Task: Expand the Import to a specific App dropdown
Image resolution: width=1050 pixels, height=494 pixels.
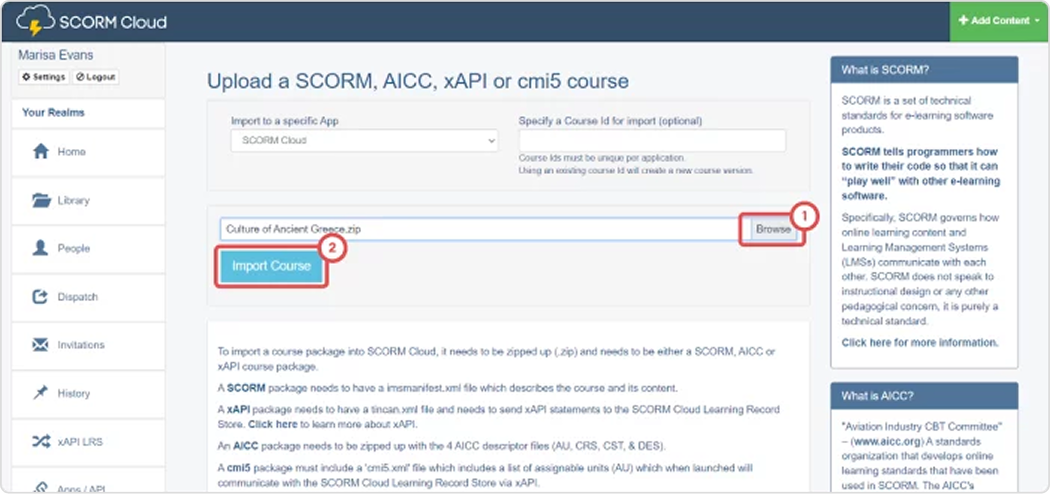Action: pos(364,141)
